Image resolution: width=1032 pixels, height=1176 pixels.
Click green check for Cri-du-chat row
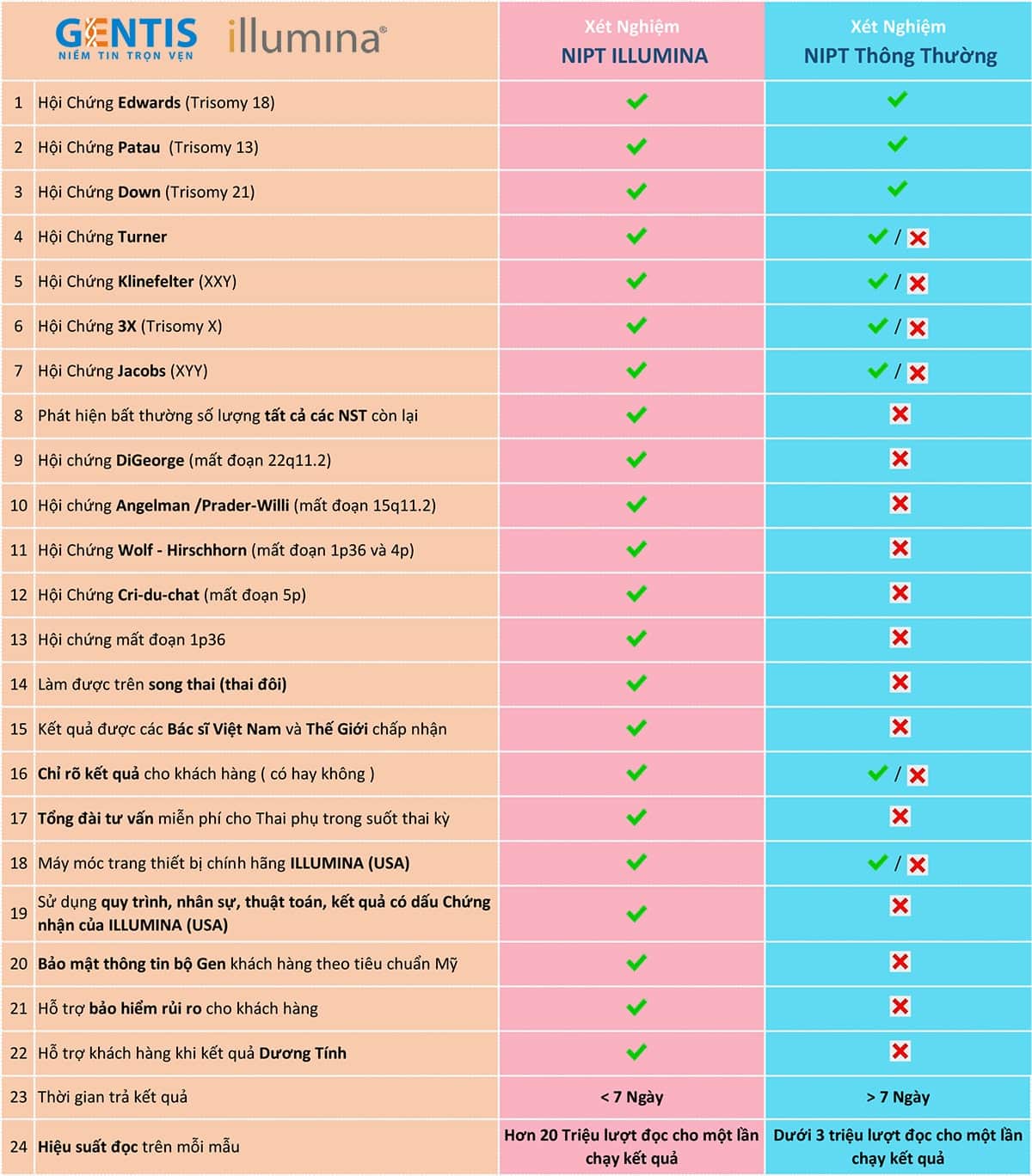pos(636,594)
